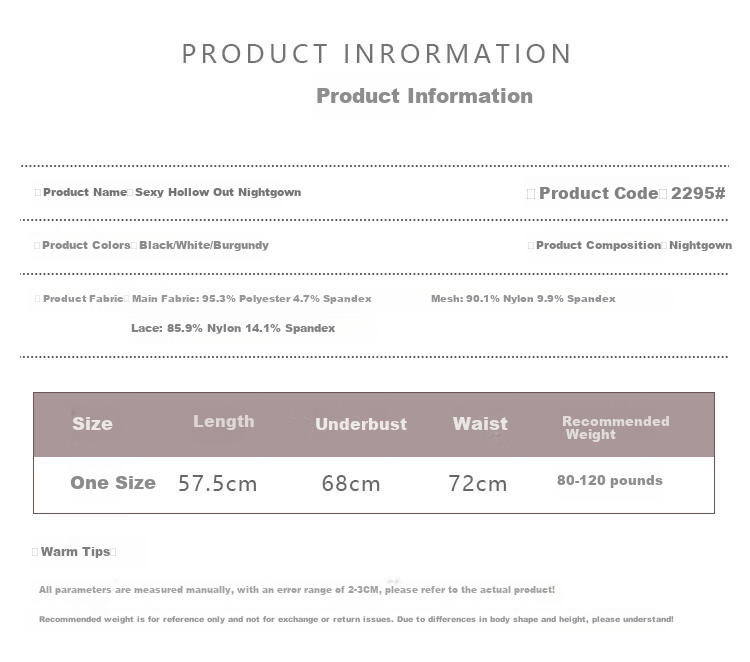Click the gray 'Product Information' subtitle
The height and width of the screenshot is (662, 750).
[x=424, y=96]
